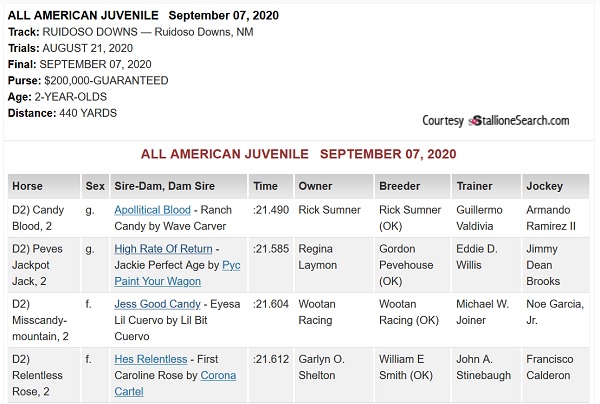Follow the Pyc Paint Your Wagon link

coord(177,273)
